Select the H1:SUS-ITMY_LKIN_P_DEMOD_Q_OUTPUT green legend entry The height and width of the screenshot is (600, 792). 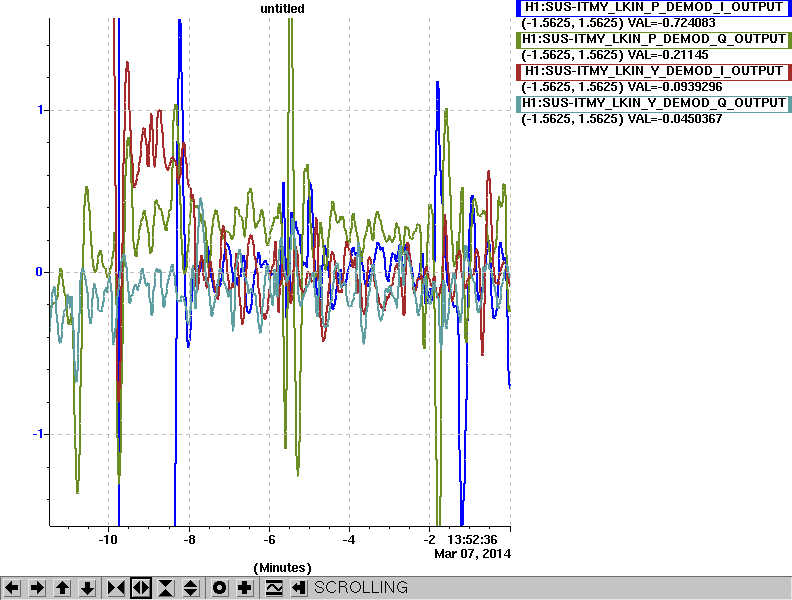coord(653,39)
